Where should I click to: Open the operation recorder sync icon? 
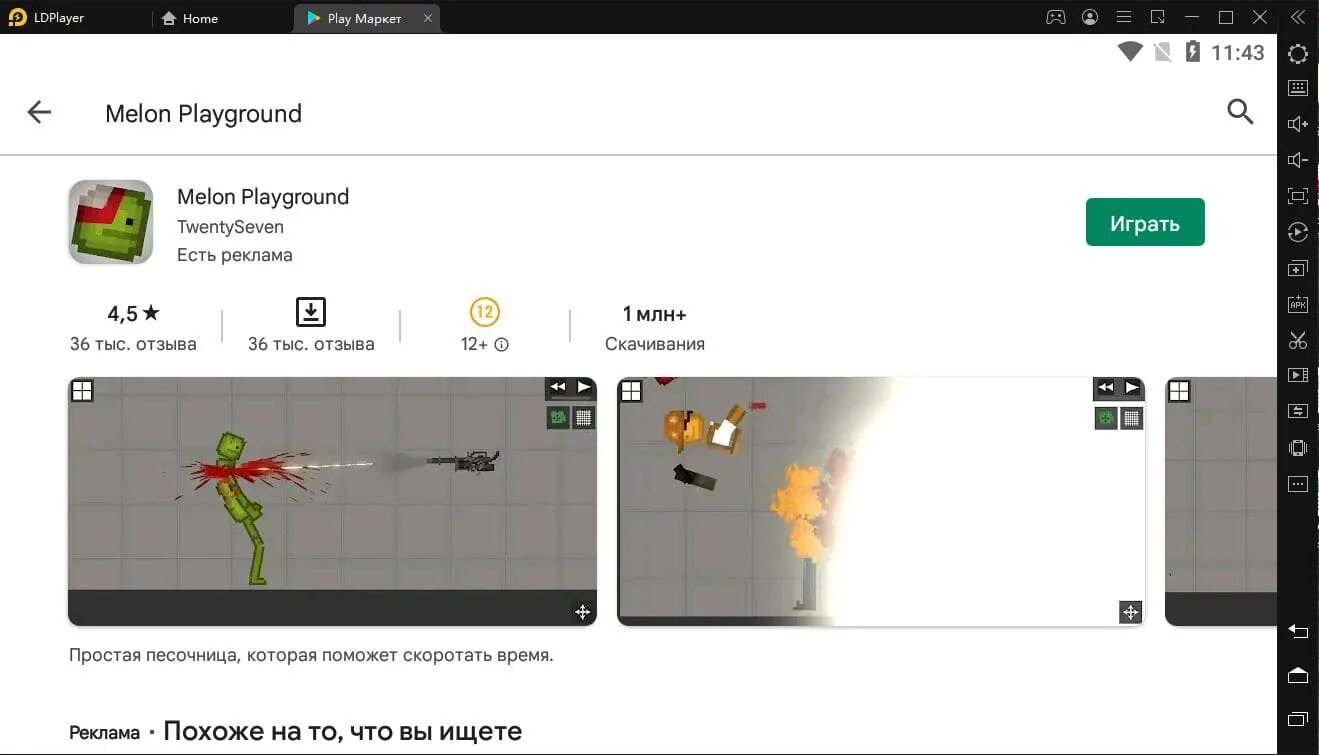coord(1298,232)
